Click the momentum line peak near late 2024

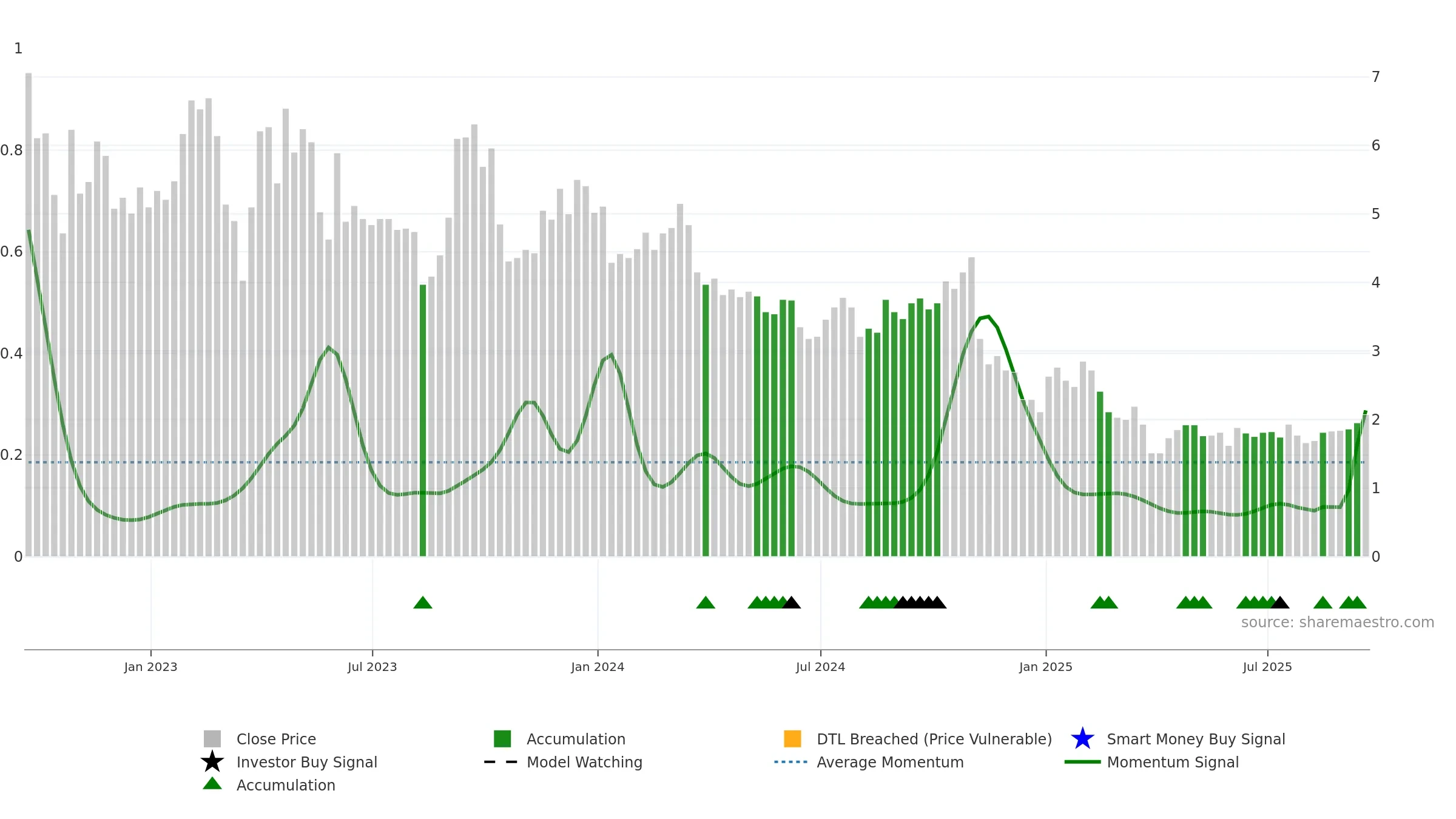pyautogui.click(x=988, y=317)
